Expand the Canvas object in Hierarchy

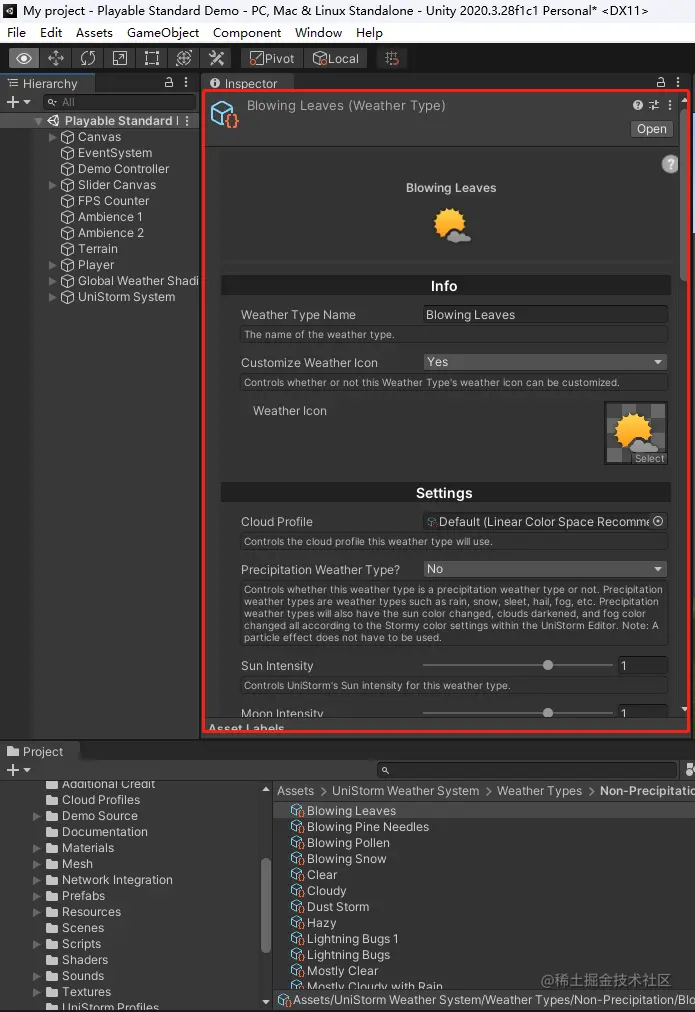tap(53, 137)
